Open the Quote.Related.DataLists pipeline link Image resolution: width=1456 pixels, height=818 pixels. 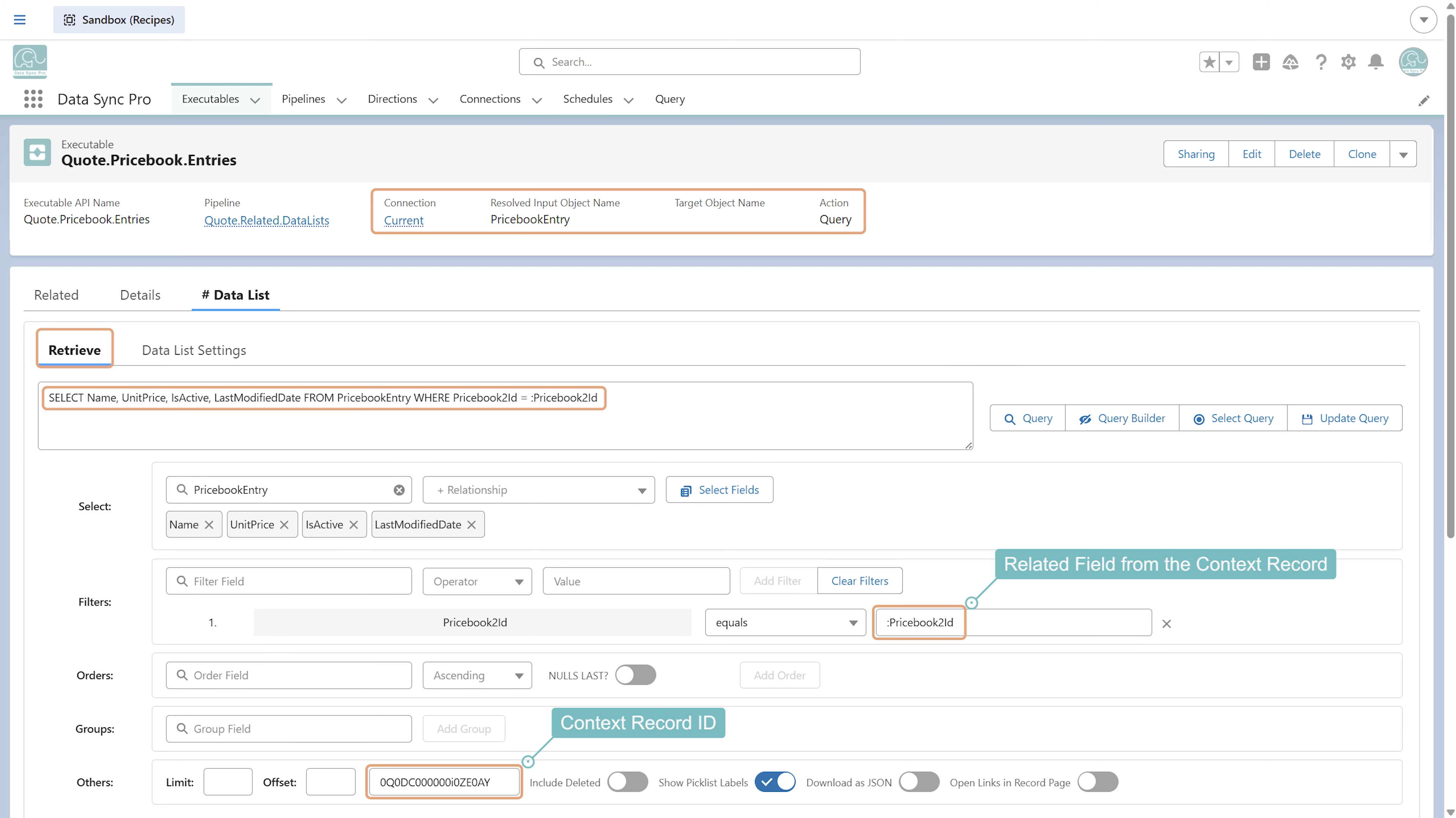267,220
